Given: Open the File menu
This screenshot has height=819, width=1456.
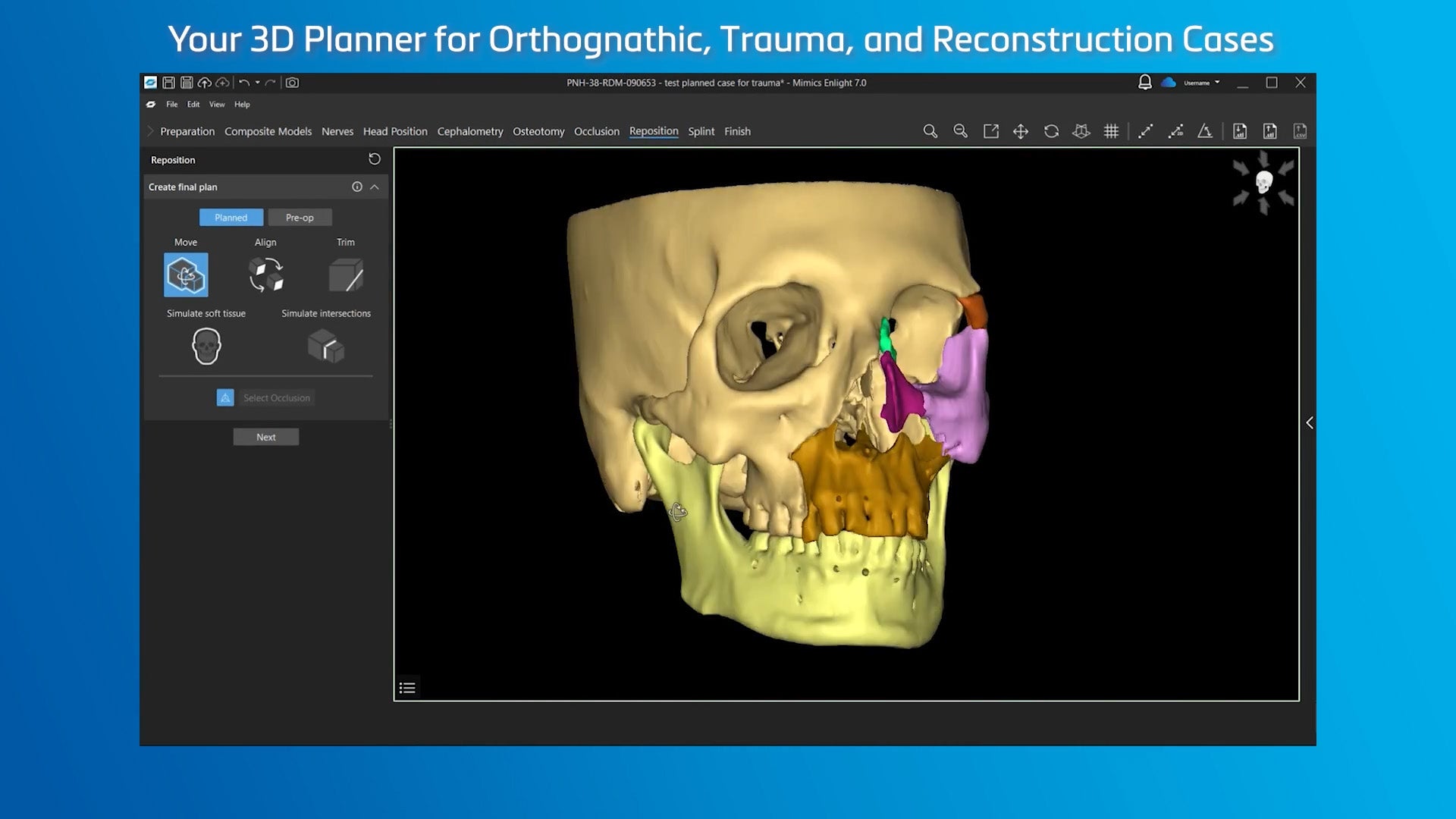Looking at the screenshot, I should [172, 105].
